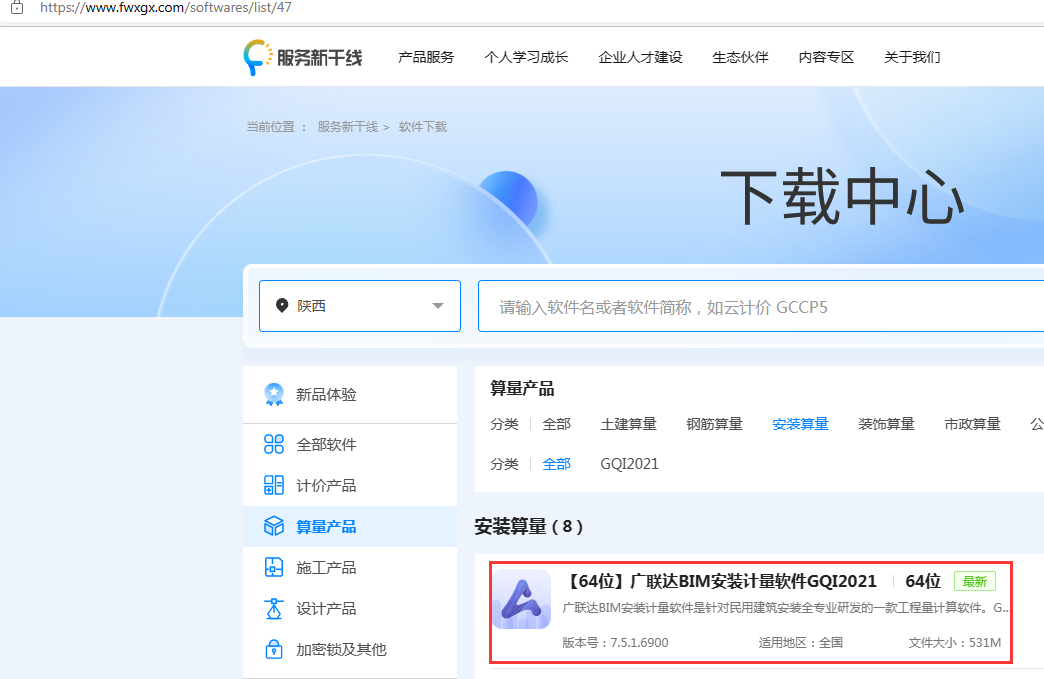Click the 新品体验 medal icon
The height and width of the screenshot is (679, 1044).
[x=274, y=394]
